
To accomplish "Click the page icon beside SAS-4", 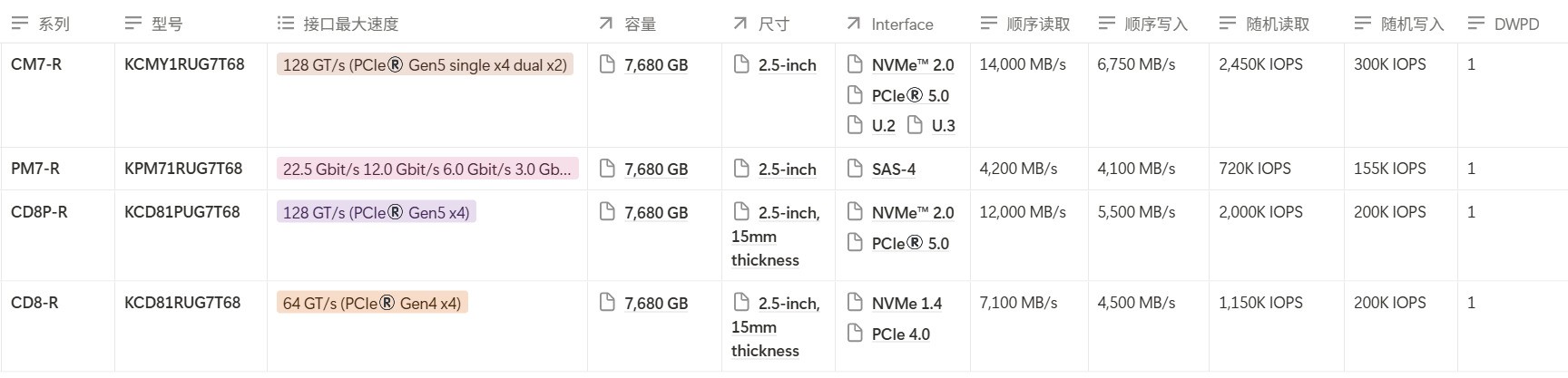I will pyautogui.click(x=854, y=169).
